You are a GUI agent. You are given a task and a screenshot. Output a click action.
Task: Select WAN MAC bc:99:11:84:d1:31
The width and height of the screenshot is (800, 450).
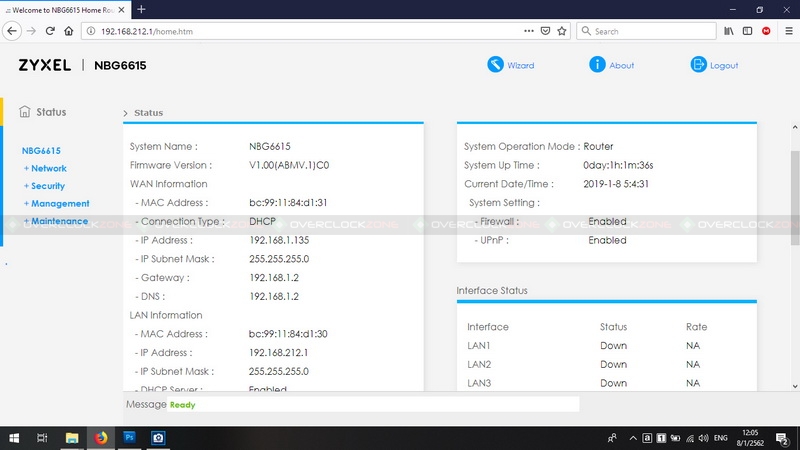point(288,203)
